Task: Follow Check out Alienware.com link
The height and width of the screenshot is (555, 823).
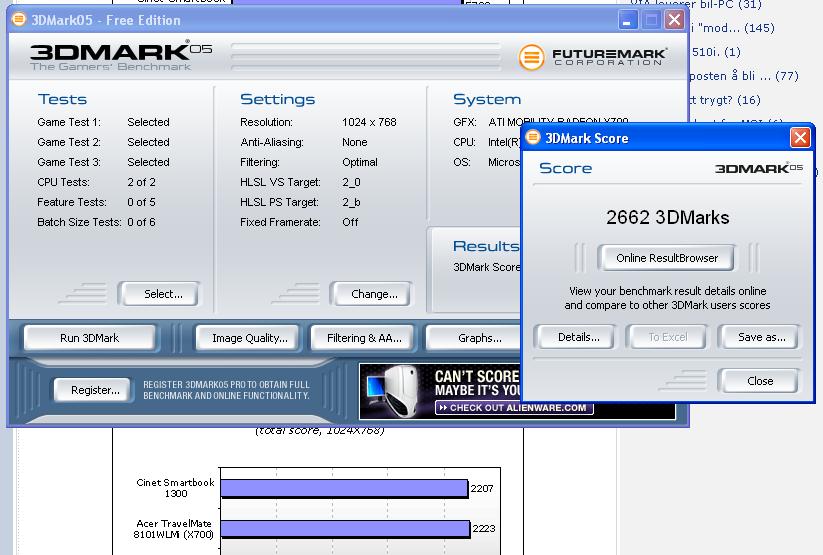Action: [x=514, y=407]
